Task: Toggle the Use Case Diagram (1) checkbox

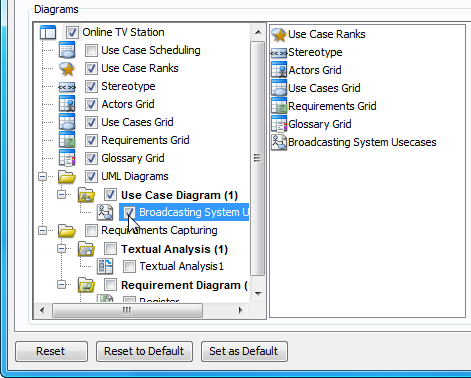Action: coord(110,195)
